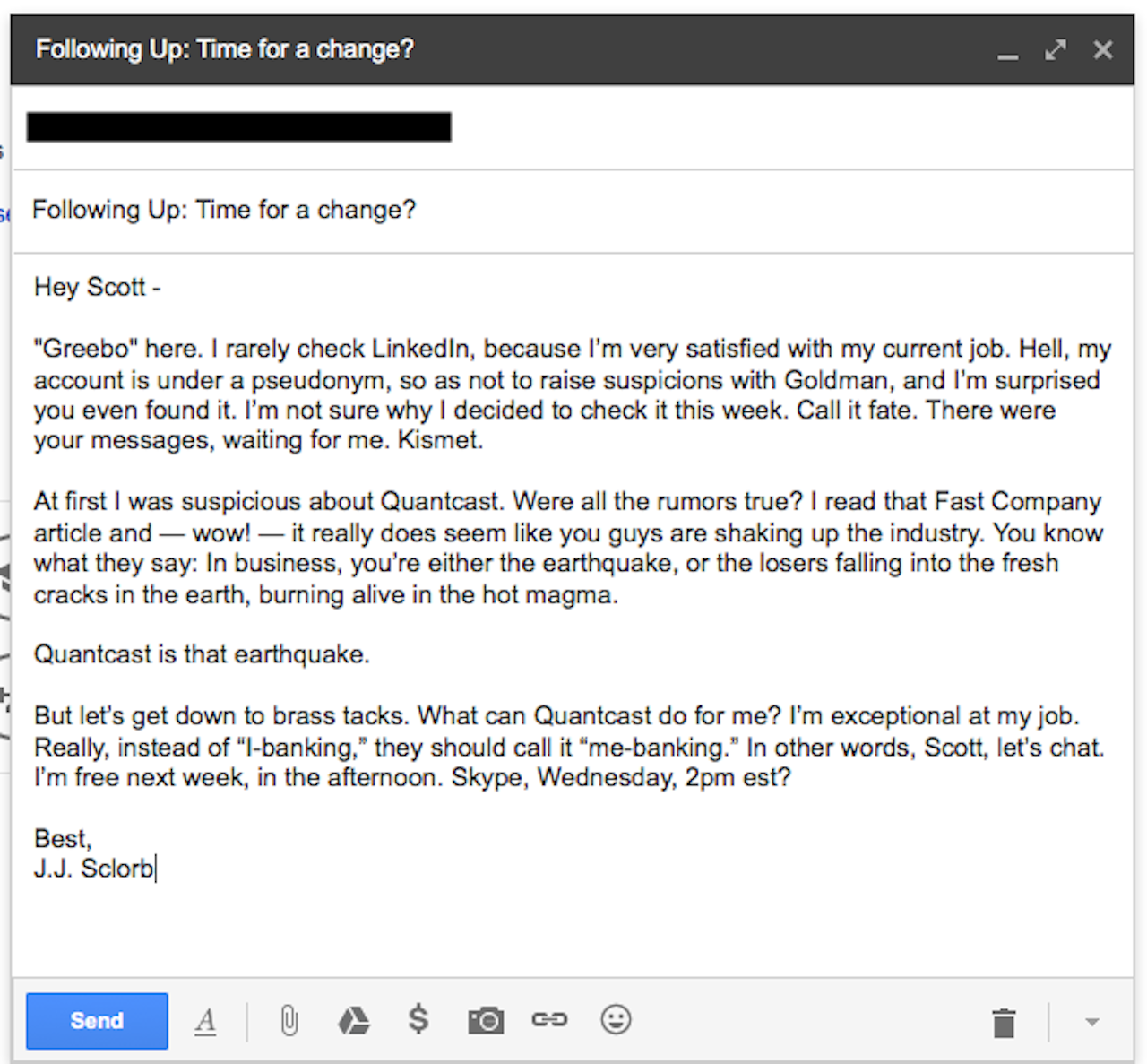Attach a file with the paperclip icon
This screenshot has width=1147, height=1064.
(289, 1020)
